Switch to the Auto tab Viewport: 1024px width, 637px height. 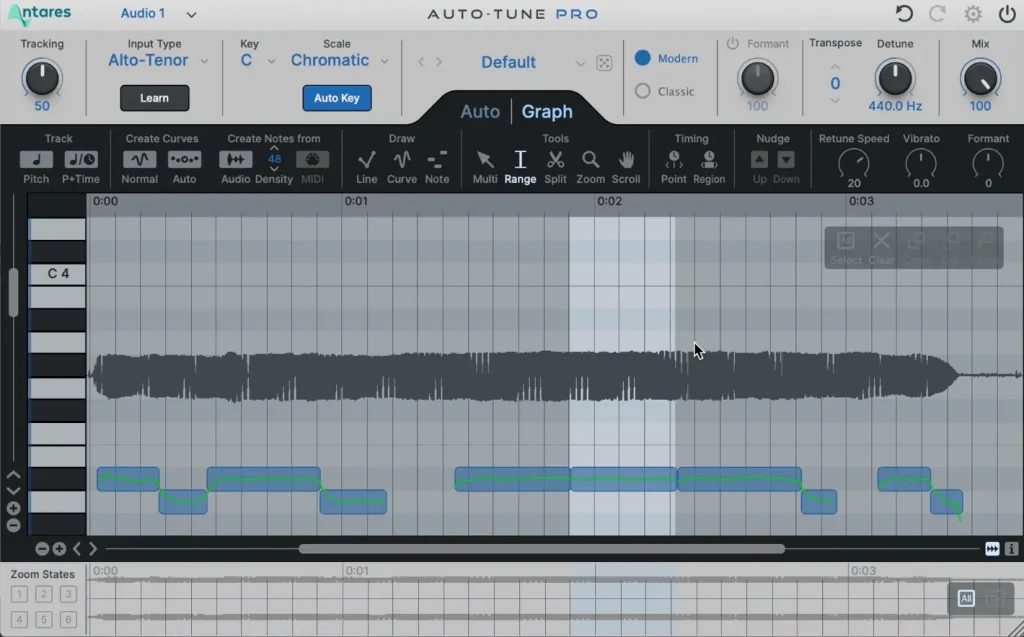point(480,111)
